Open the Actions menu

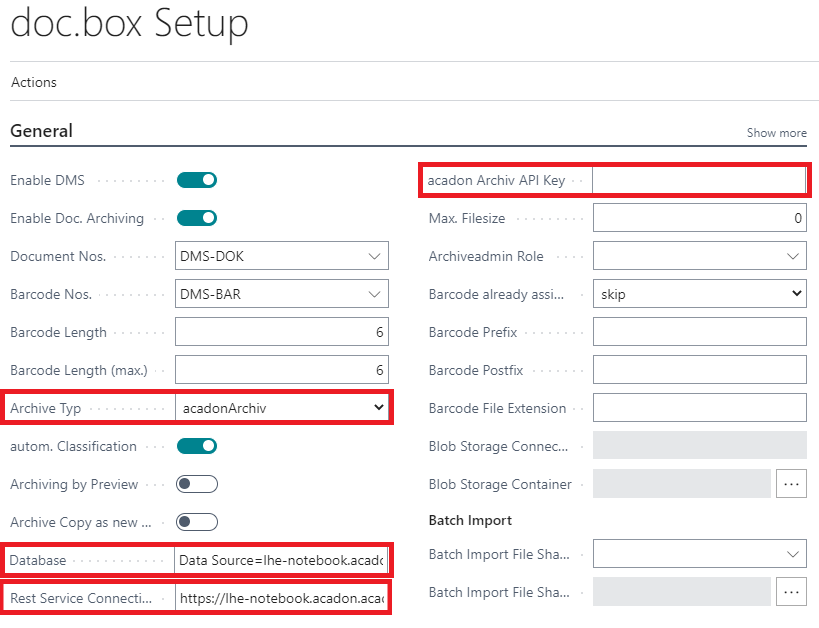tap(33, 82)
